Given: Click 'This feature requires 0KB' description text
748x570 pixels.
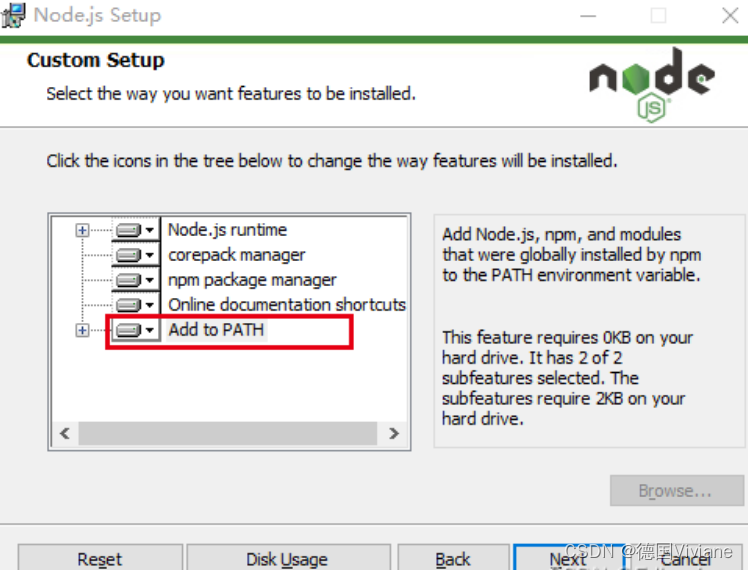Looking at the screenshot, I should point(567,378).
